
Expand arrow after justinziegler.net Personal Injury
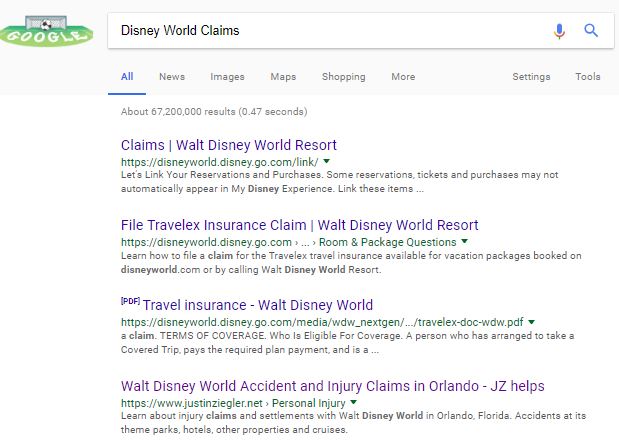coord(353,402)
